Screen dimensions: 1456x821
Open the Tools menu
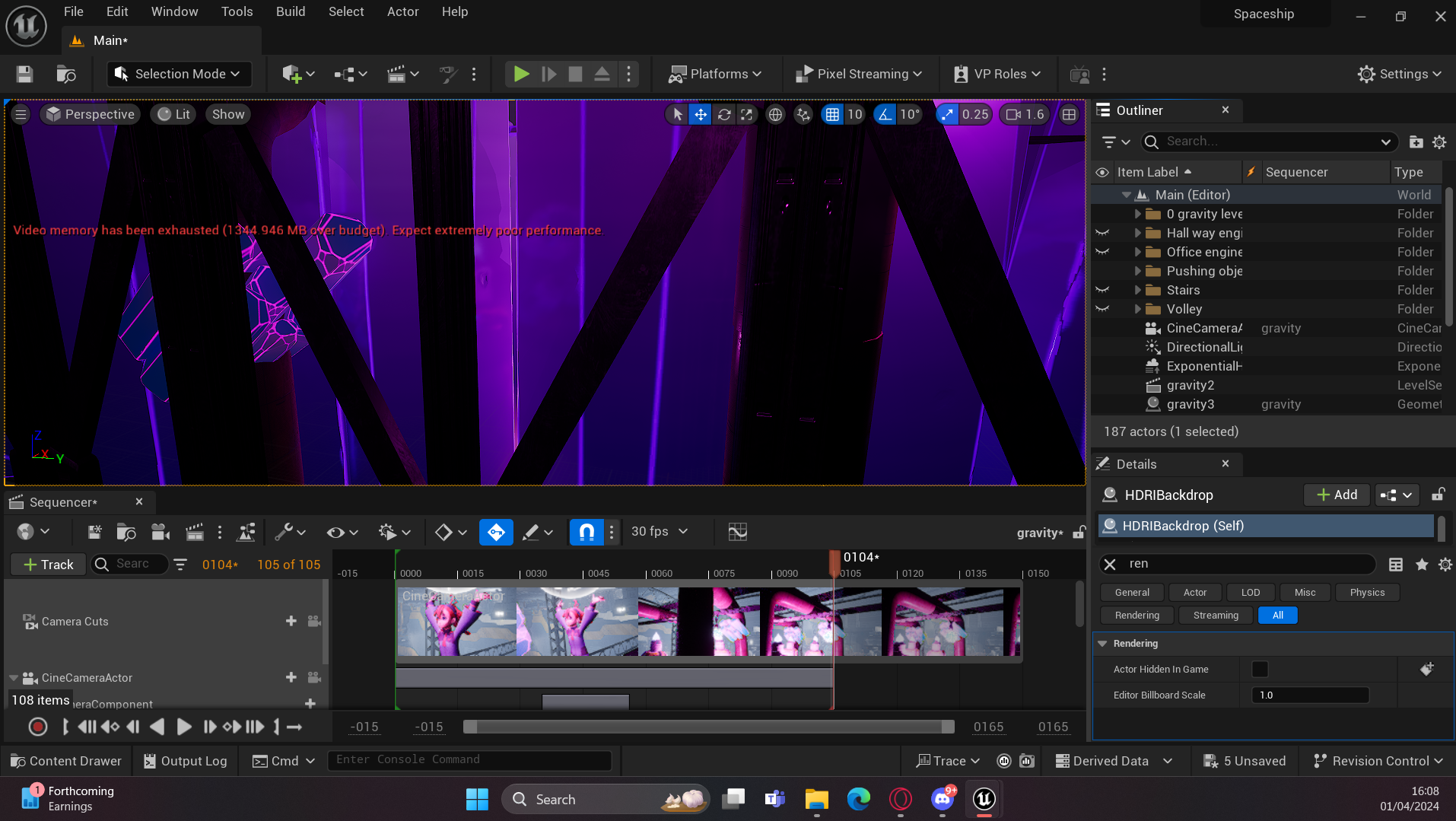[237, 11]
